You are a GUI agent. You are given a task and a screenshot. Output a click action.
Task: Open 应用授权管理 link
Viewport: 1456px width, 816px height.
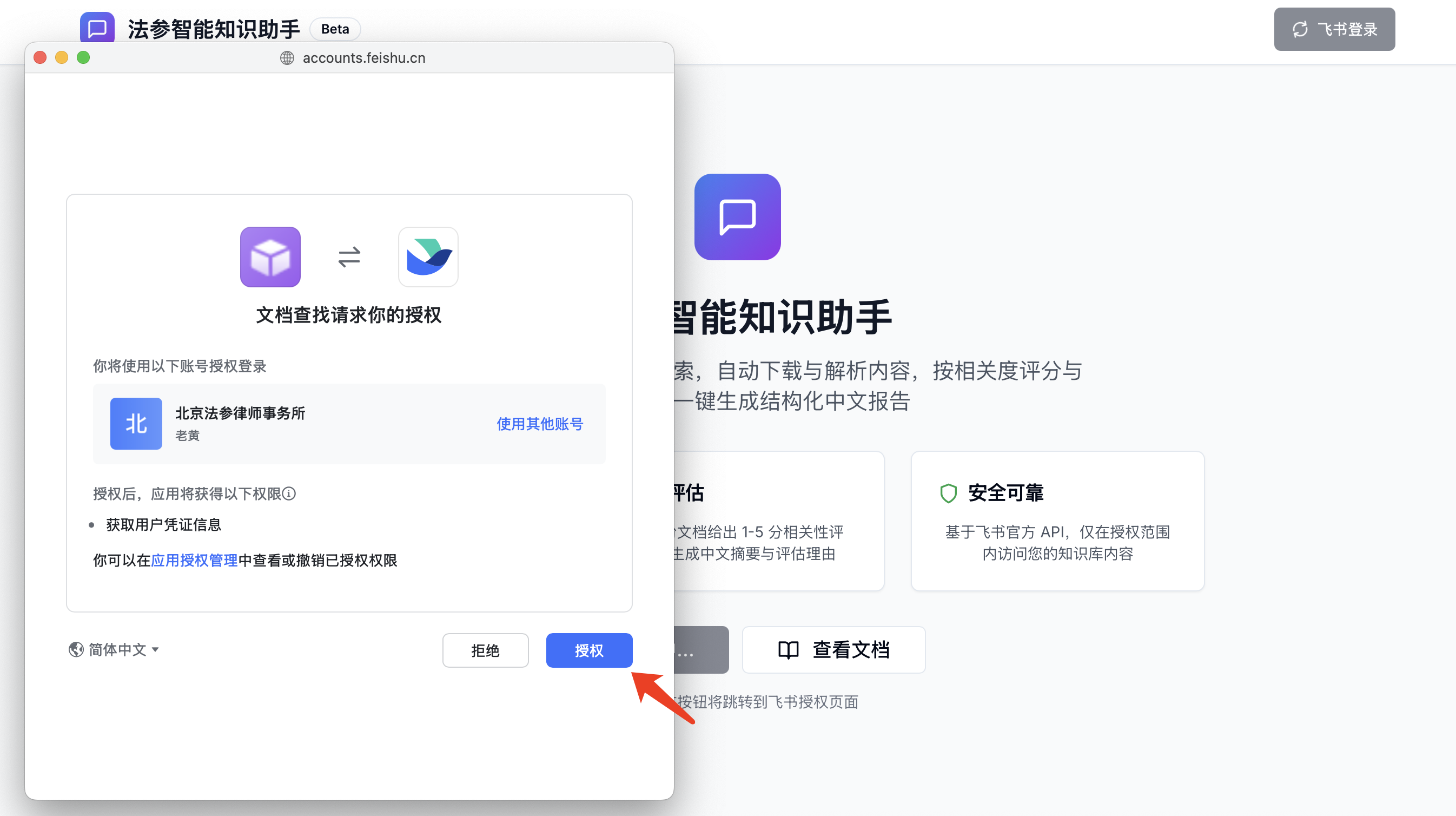(194, 561)
